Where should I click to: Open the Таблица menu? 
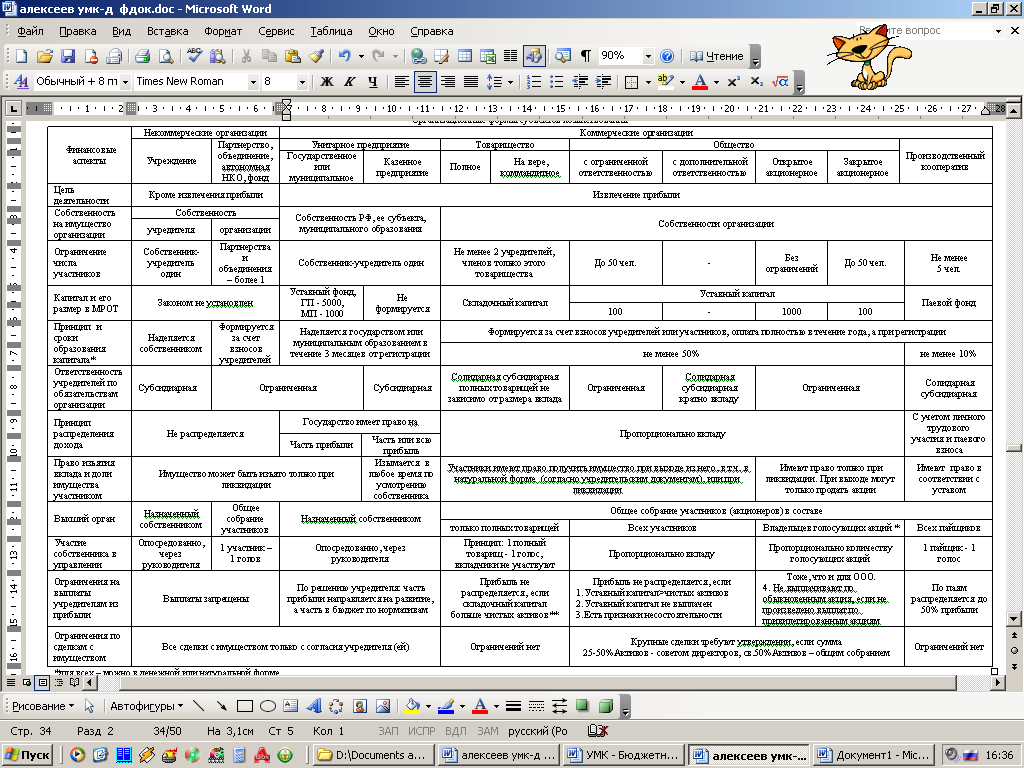coord(331,31)
